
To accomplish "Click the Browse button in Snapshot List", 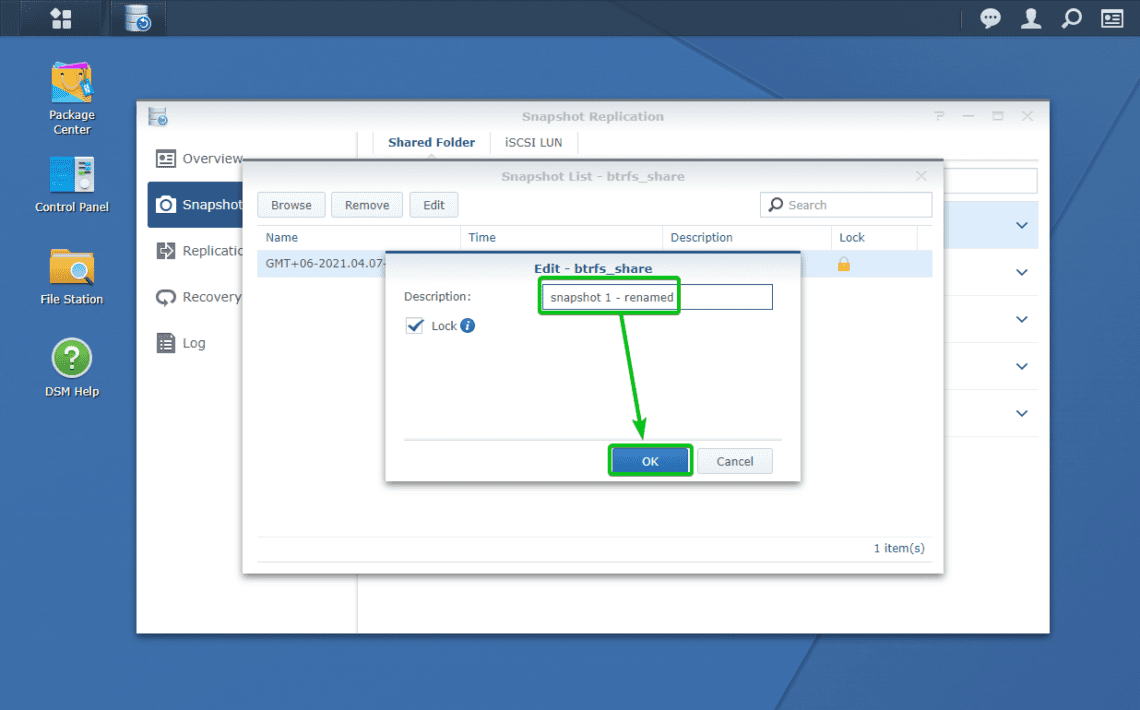I will 291,204.
